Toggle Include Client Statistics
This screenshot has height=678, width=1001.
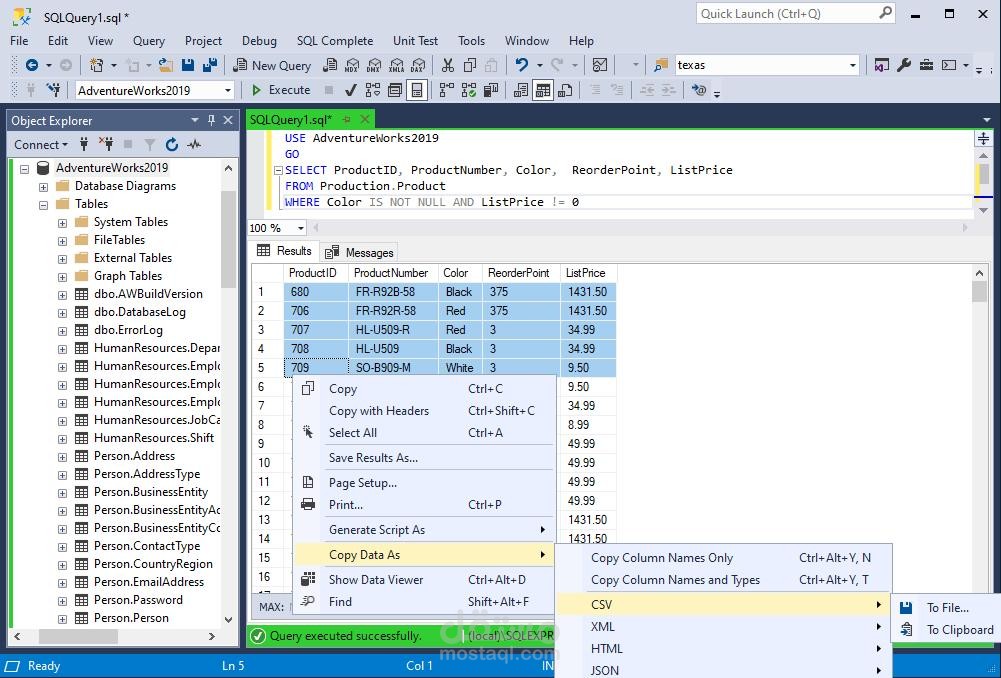tap(491, 90)
